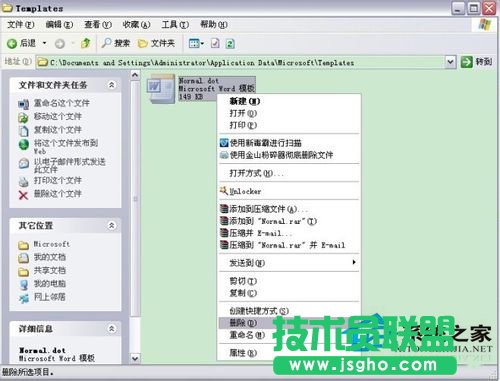This screenshot has height=381, width=500.
Task: Choose 创建快捷方式 in context menu
Action: pos(289,311)
